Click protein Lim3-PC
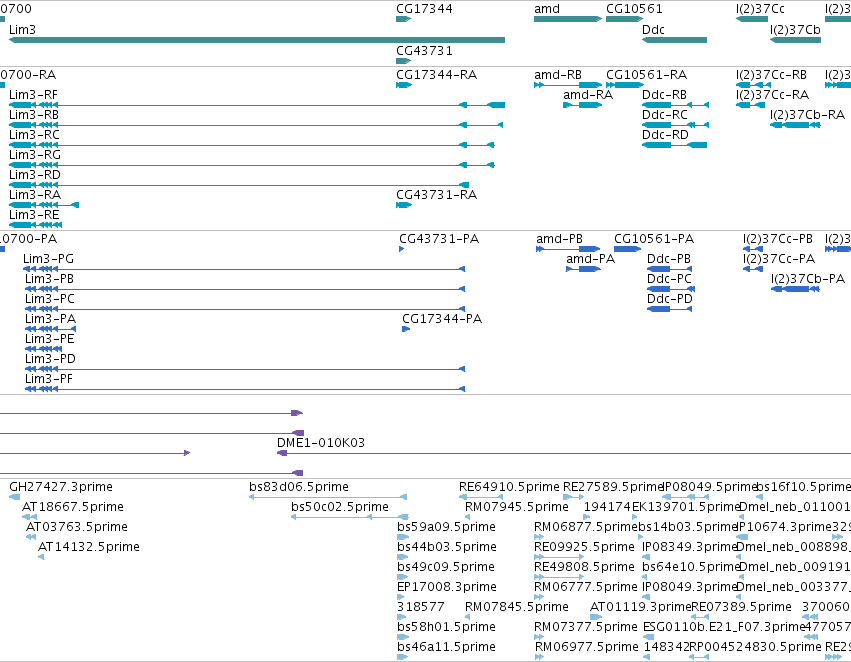 pyautogui.click(x=245, y=309)
